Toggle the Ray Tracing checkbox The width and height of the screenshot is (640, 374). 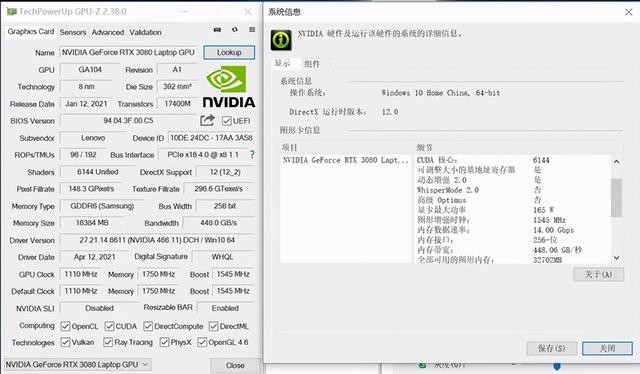tap(108, 342)
